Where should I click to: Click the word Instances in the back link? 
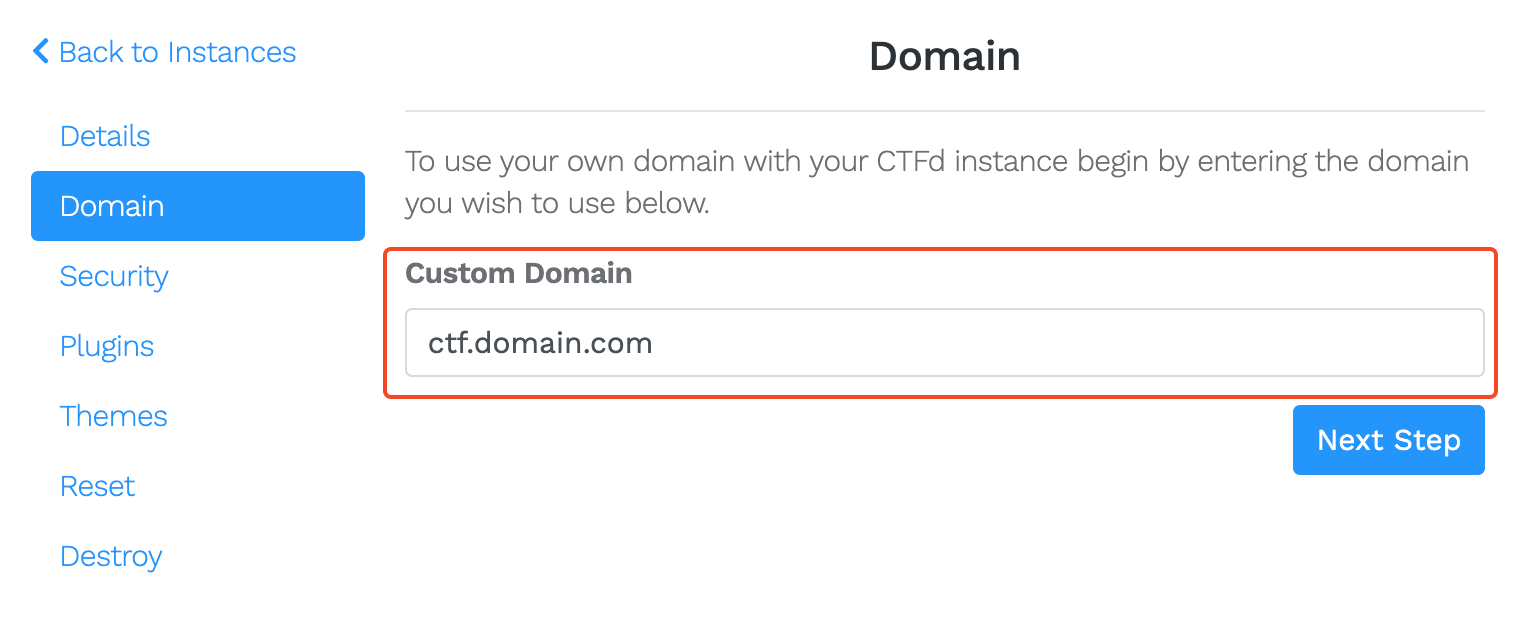click(231, 52)
